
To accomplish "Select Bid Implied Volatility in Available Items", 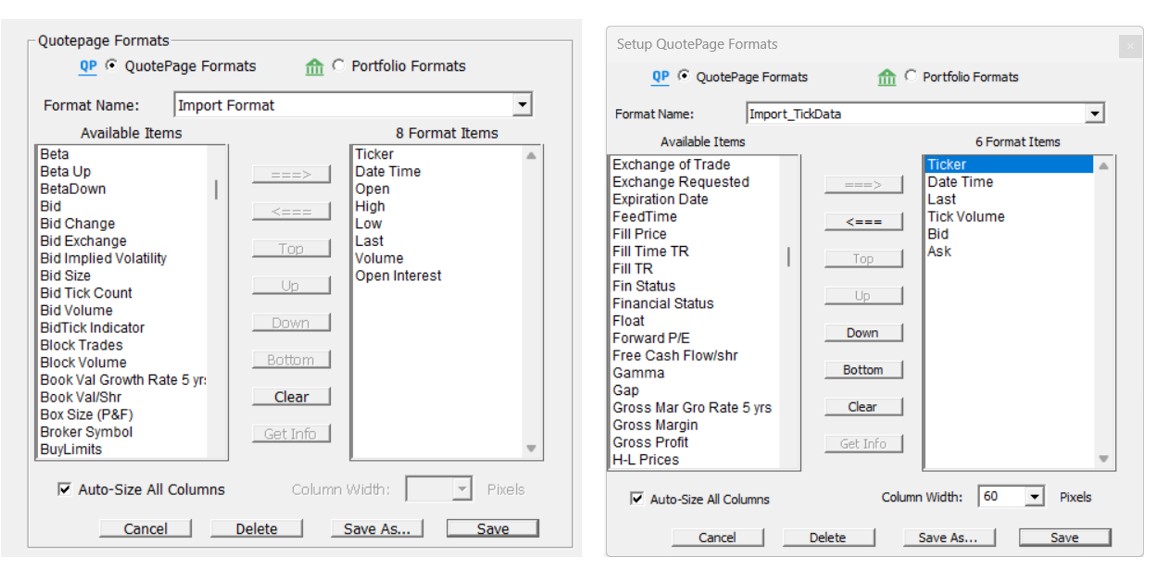I will (103, 258).
